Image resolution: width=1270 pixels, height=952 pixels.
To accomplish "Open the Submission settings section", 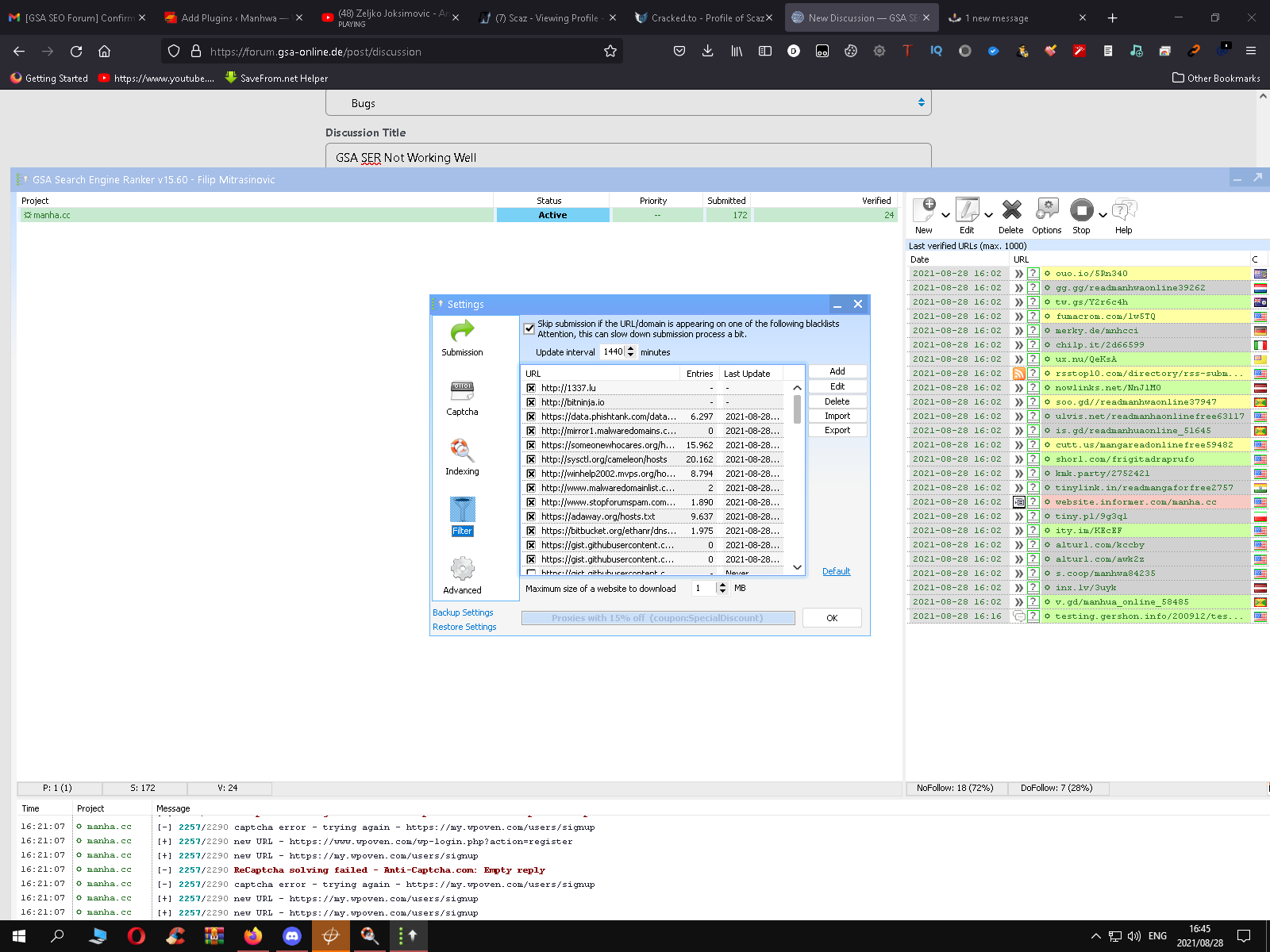I will point(462,338).
